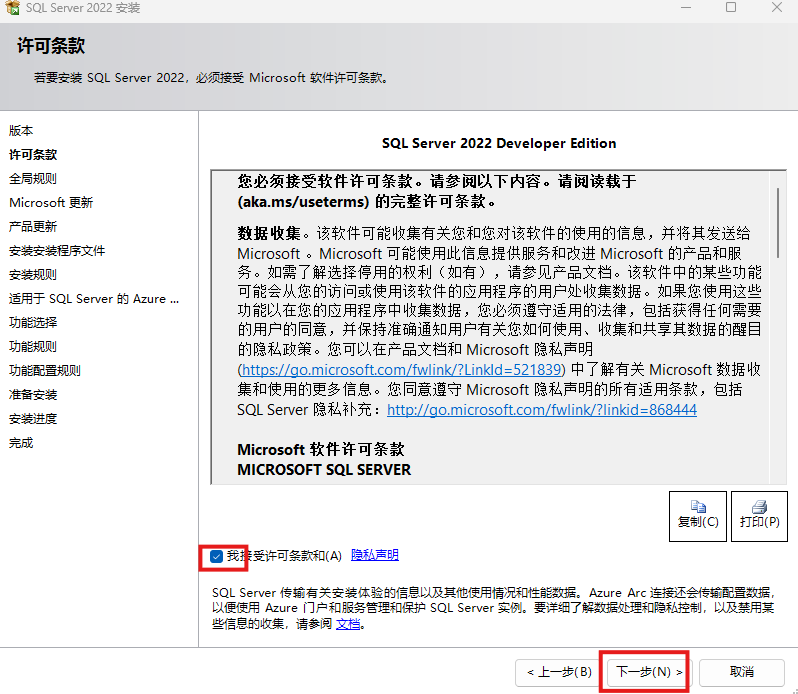The width and height of the screenshot is (798, 694).
Task: Open the documentation (文档) link
Action: (347, 623)
